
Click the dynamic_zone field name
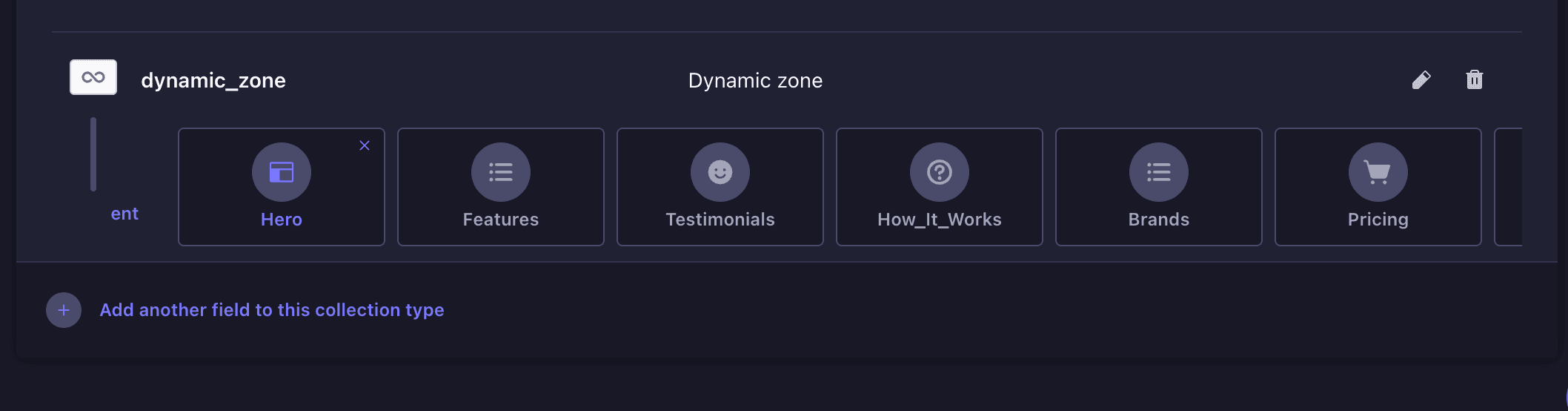click(213, 80)
